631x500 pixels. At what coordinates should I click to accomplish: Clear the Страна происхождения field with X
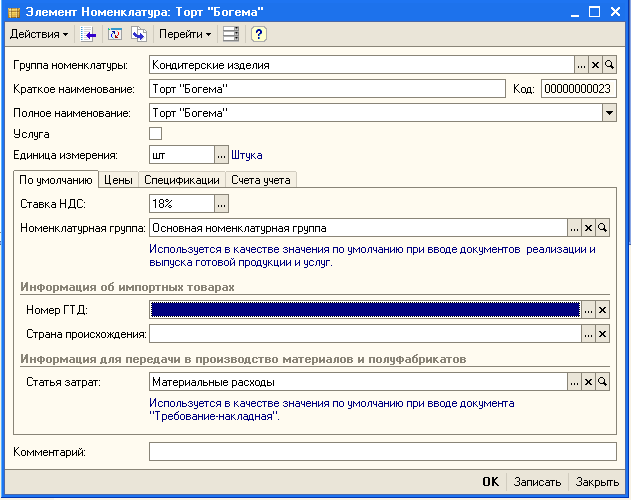[x=602, y=334]
